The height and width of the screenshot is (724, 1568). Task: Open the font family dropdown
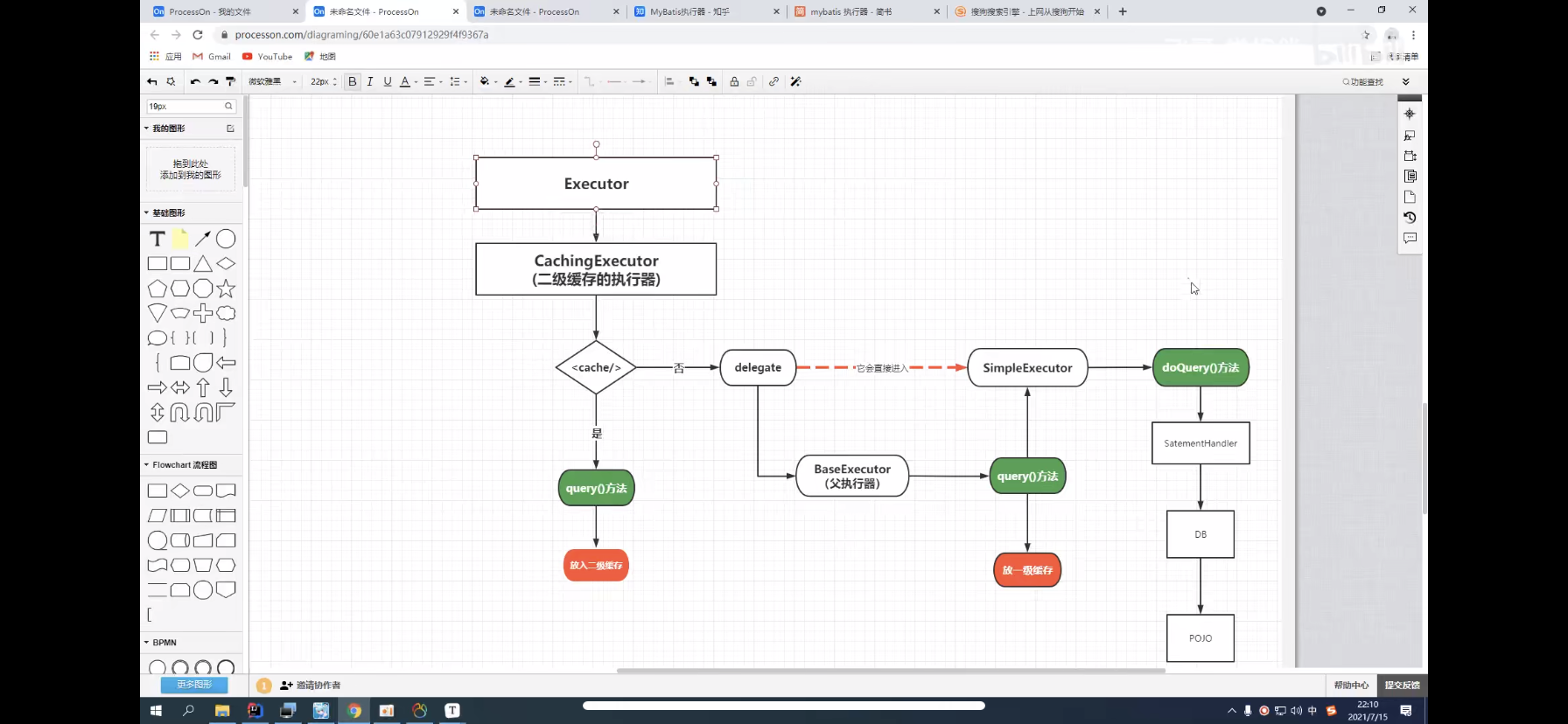click(x=272, y=81)
